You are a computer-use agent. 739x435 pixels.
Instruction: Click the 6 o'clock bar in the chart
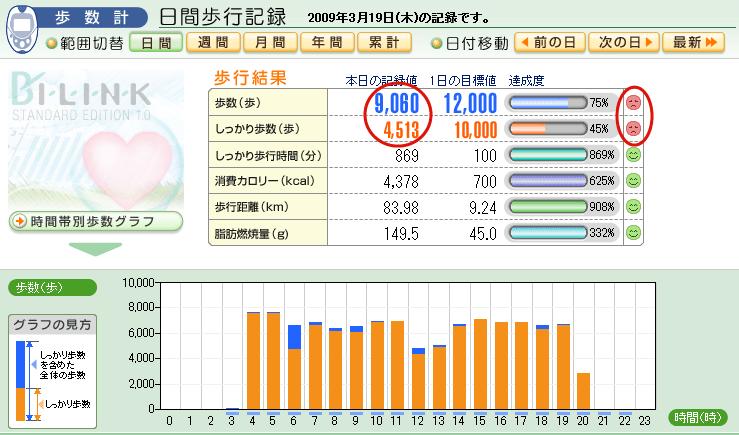[295, 367]
